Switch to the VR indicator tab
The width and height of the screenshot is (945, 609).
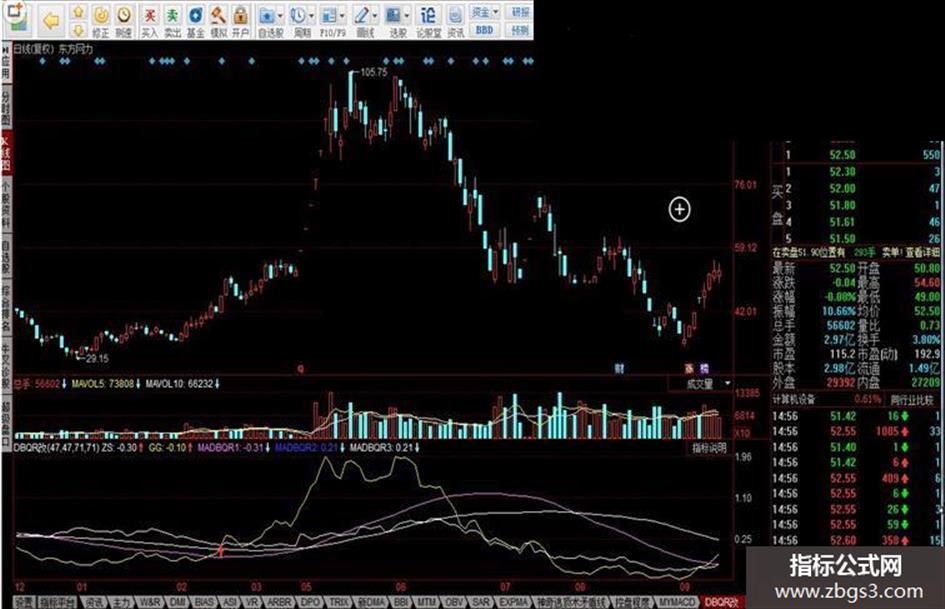pos(251,602)
